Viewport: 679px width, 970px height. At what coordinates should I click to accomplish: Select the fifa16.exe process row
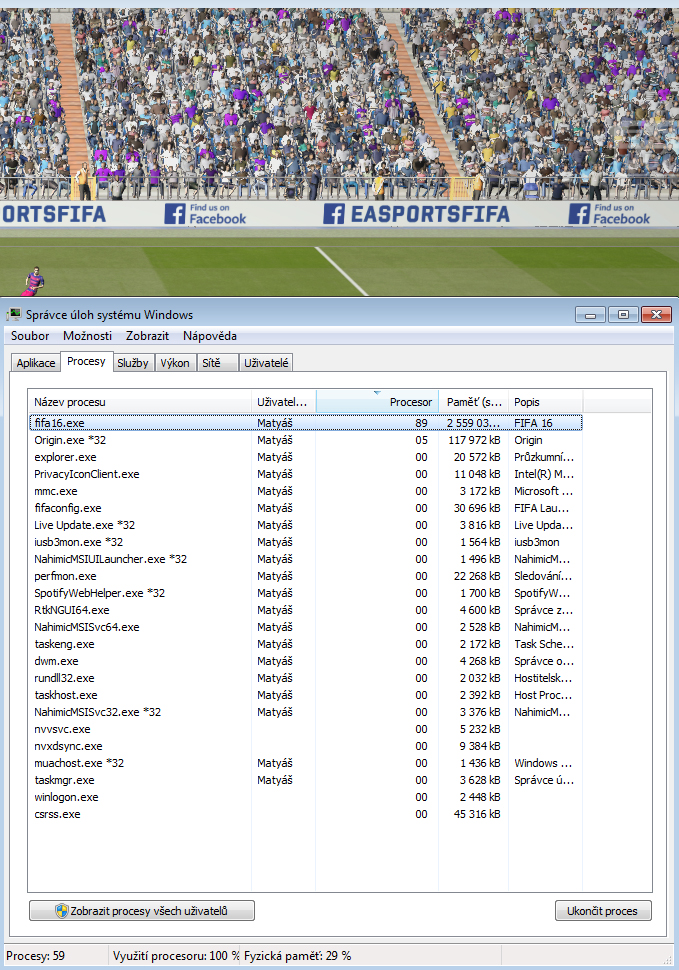(x=305, y=423)
